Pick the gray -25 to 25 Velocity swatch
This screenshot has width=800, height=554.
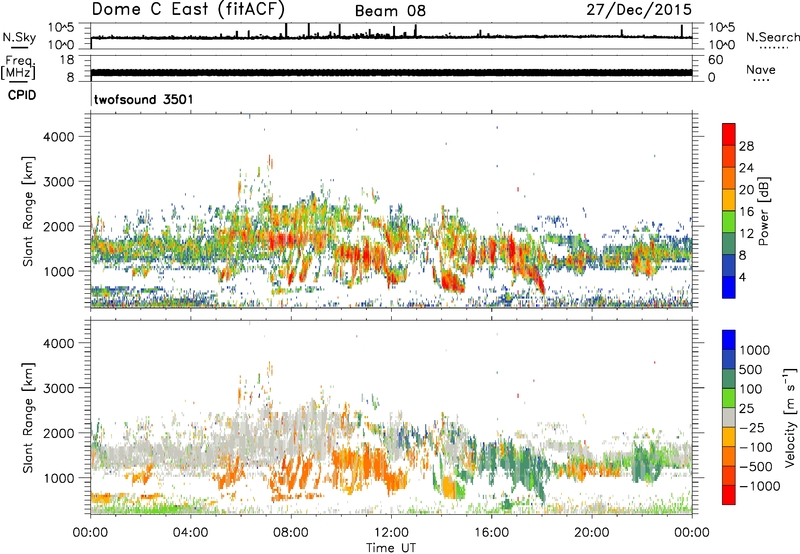tap(729, 417)
